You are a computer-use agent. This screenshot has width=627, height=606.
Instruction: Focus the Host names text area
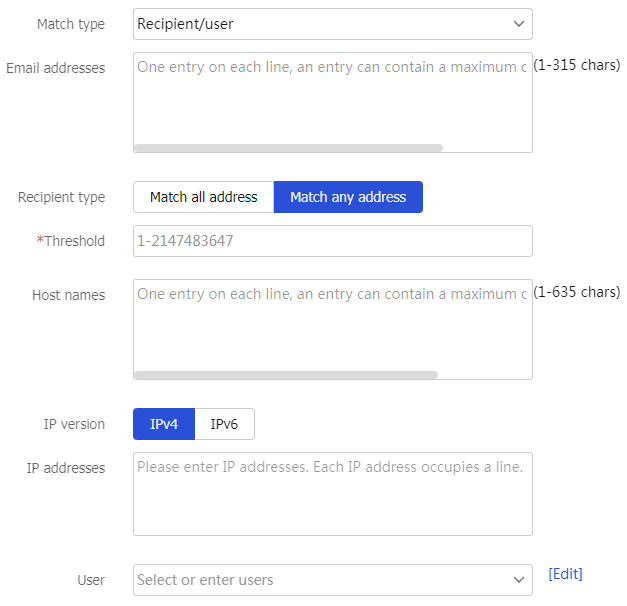point(333,329)
